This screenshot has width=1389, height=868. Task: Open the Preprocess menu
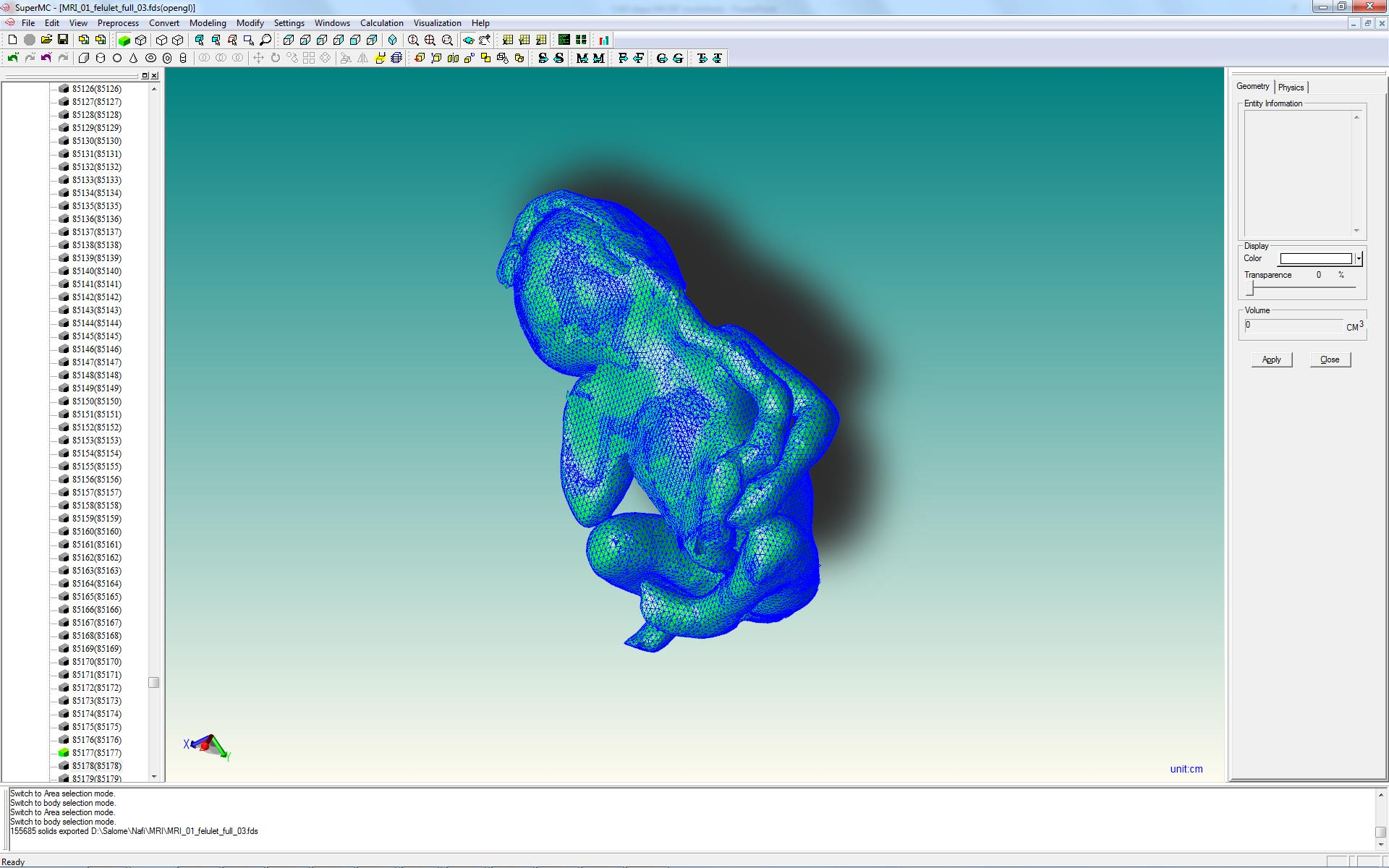point(118,22)
